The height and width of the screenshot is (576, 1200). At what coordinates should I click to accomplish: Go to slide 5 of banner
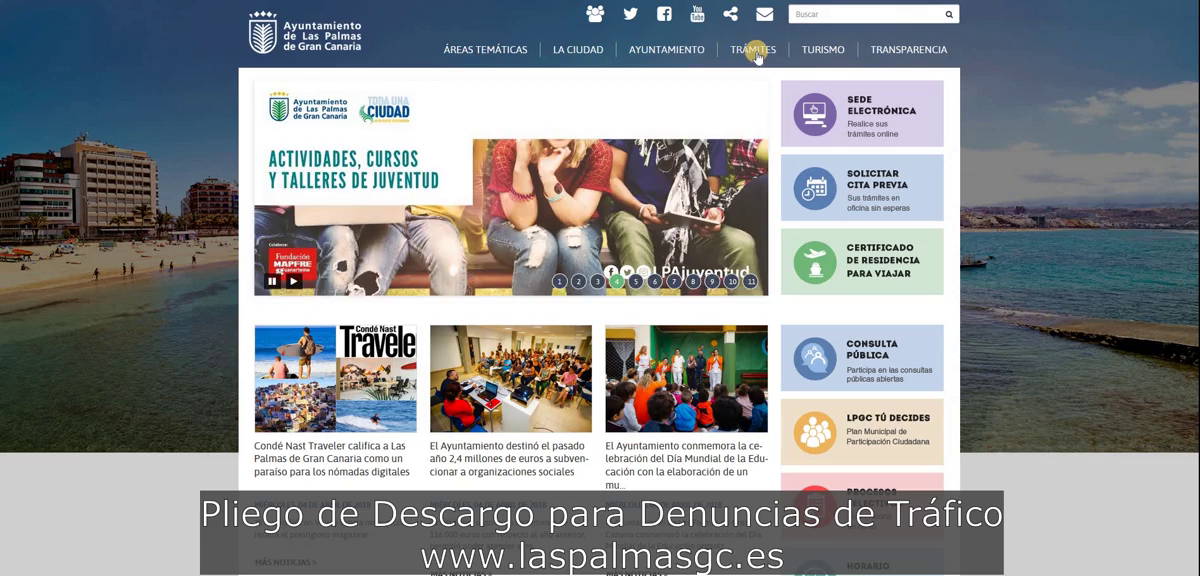coord(636,282)
